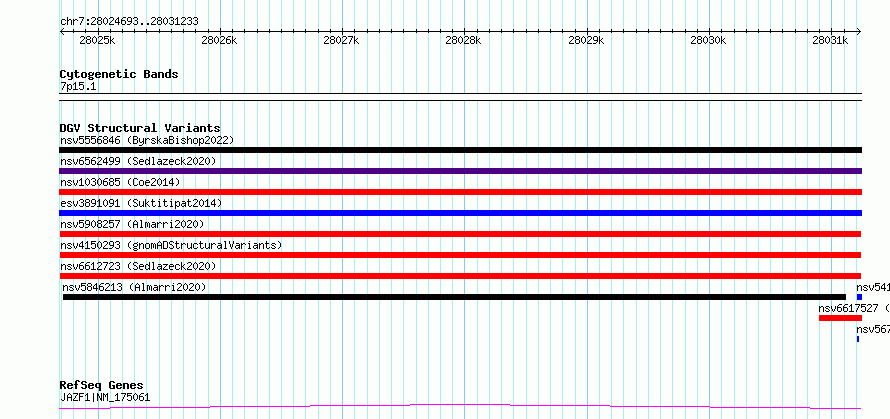Open the nsv4150293 (gnomADStructuralVariants) label
The width and height of the screenshot is (890, 419).
171,245
